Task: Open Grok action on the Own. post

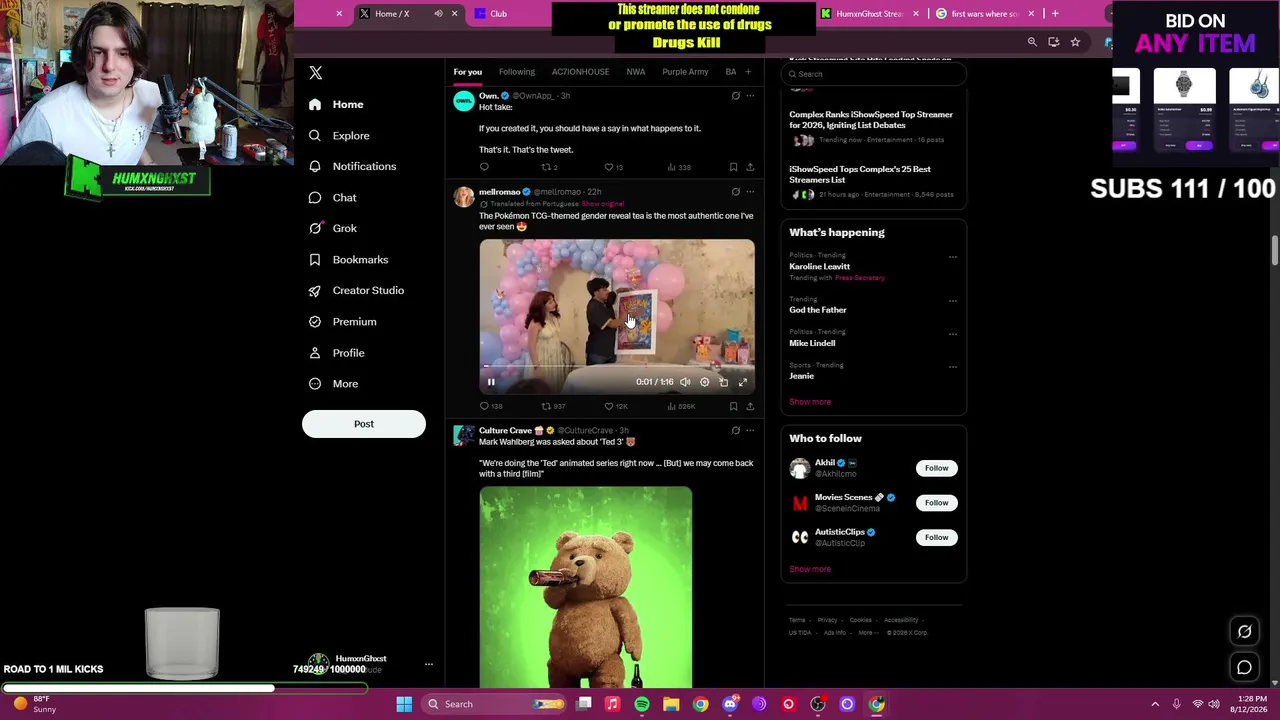Action: [x=735, y=96]
